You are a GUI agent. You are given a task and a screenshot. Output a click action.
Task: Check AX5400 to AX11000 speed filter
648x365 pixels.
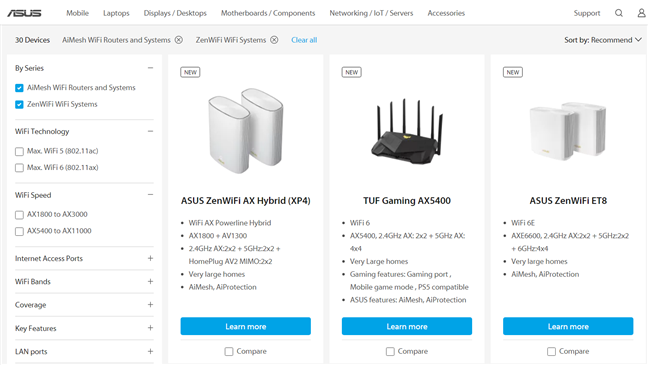tap(19, 231)
